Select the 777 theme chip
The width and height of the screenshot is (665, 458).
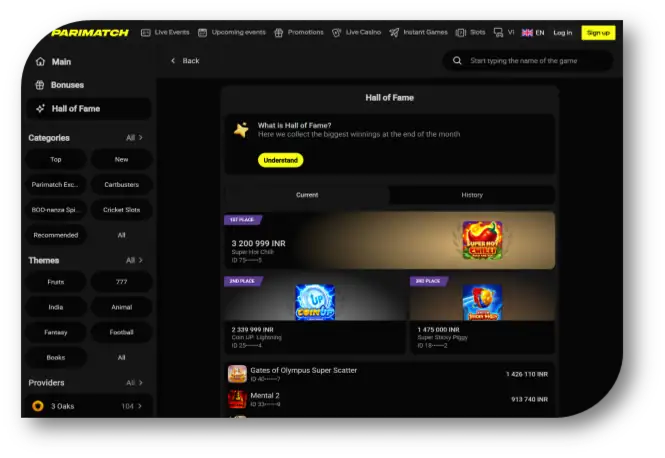coord(121,282)
